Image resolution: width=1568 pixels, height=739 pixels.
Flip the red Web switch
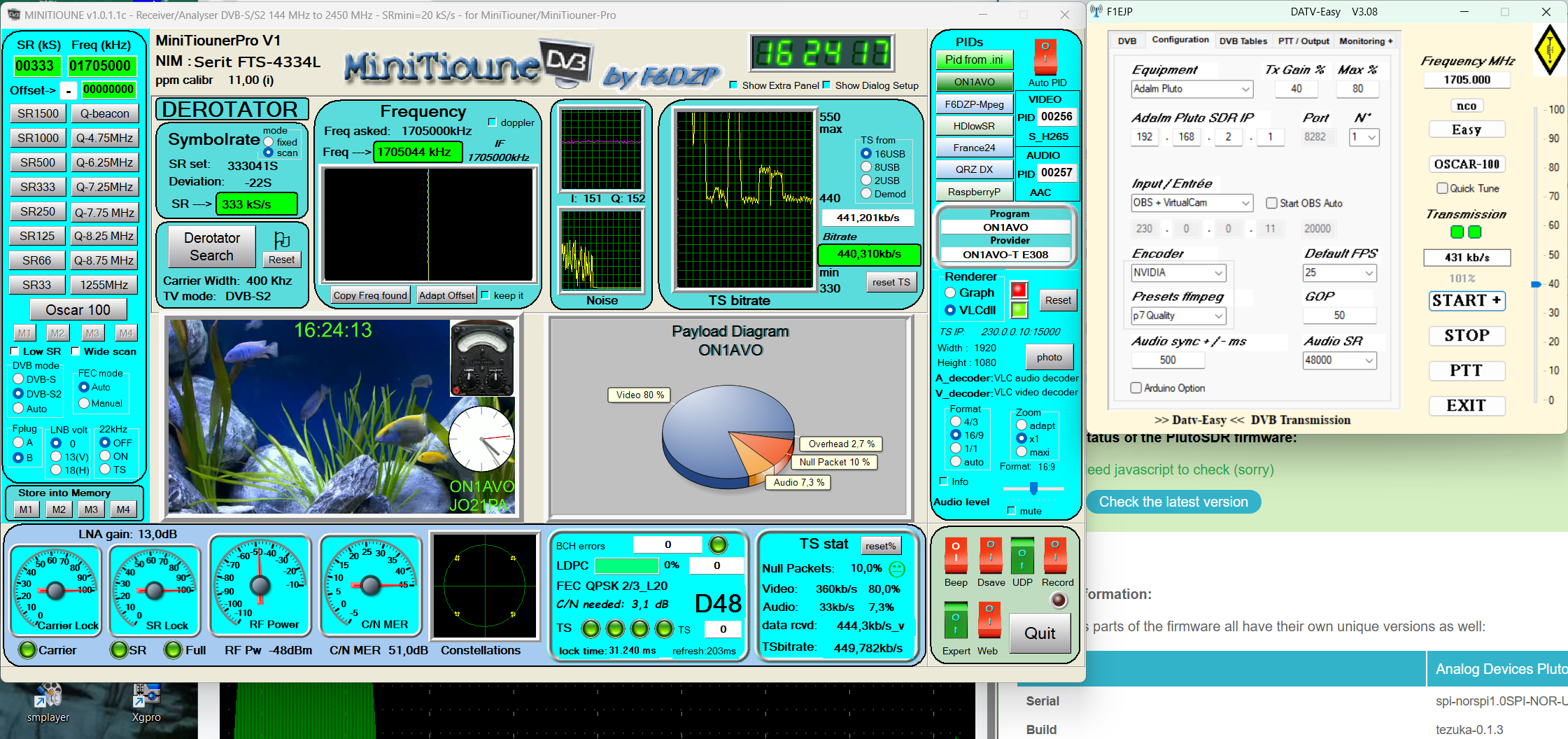pos(989,620)
